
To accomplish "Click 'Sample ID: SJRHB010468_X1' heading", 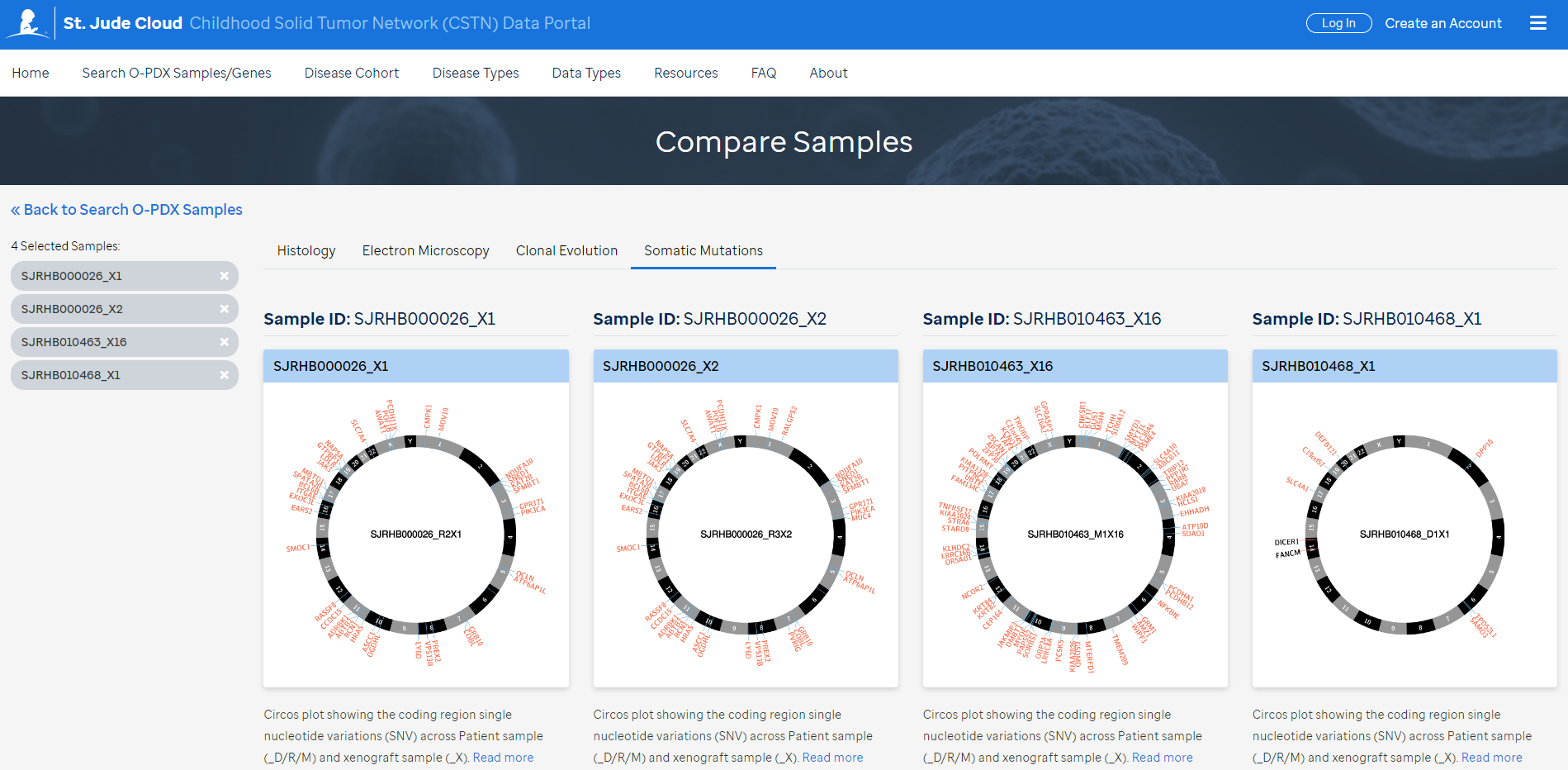I will (x=1367, y=319).
